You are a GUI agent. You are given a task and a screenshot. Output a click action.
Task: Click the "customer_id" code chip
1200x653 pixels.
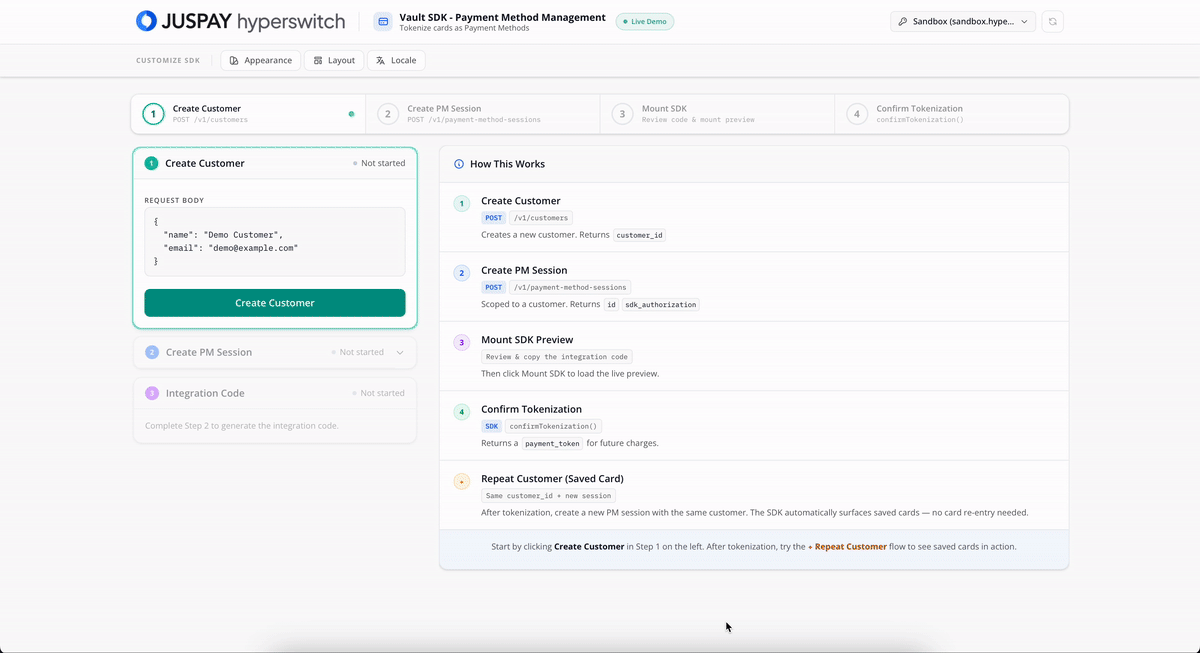tap(640, 236)
